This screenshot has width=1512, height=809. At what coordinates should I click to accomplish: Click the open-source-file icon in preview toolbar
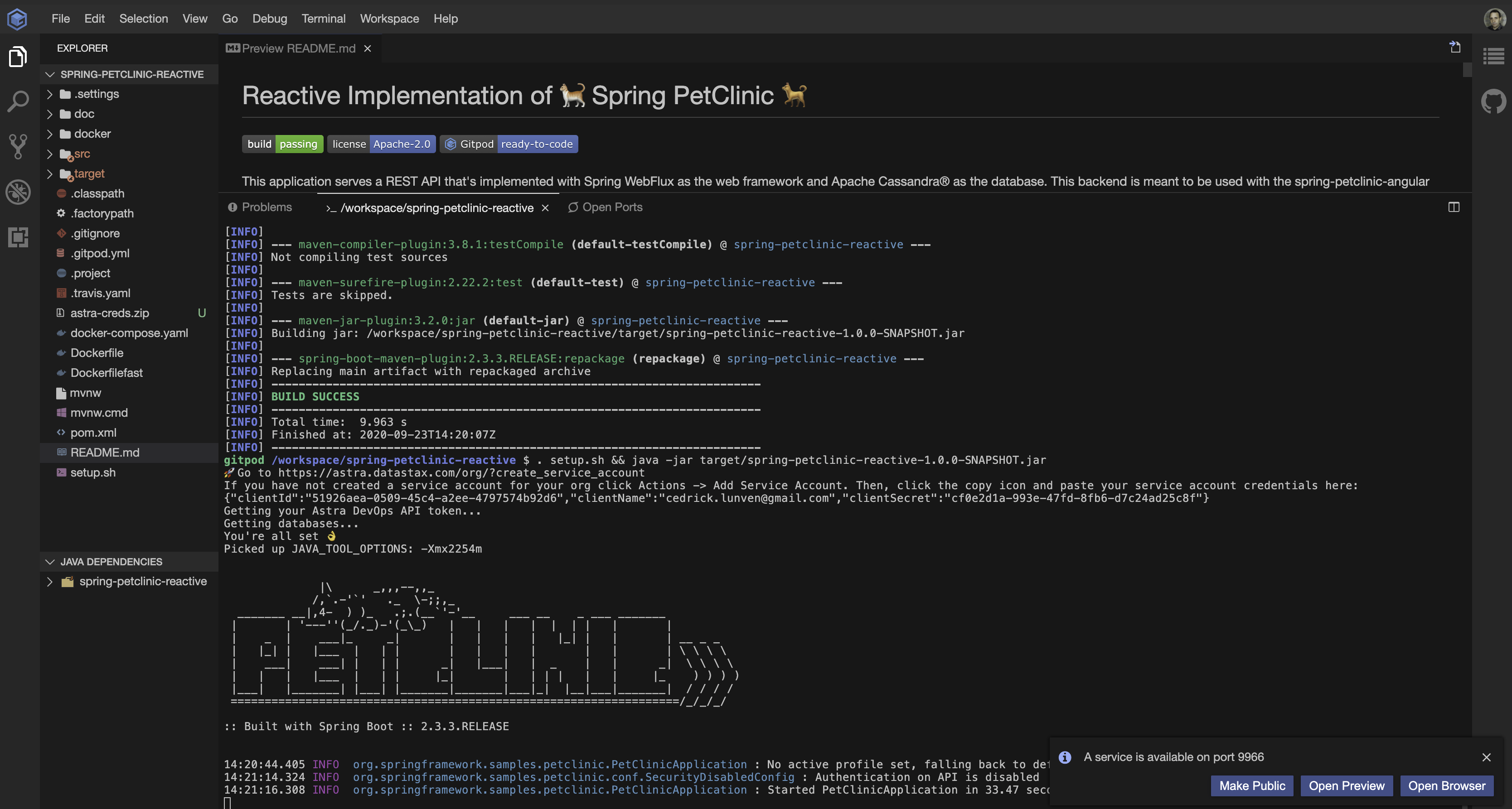(x=1455, y=48)
